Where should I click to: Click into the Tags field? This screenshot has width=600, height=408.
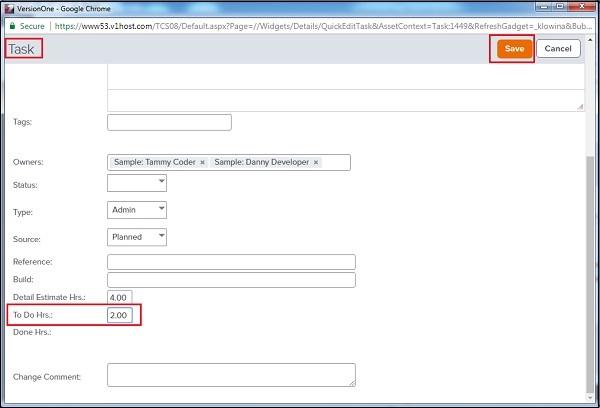(169, 122)
